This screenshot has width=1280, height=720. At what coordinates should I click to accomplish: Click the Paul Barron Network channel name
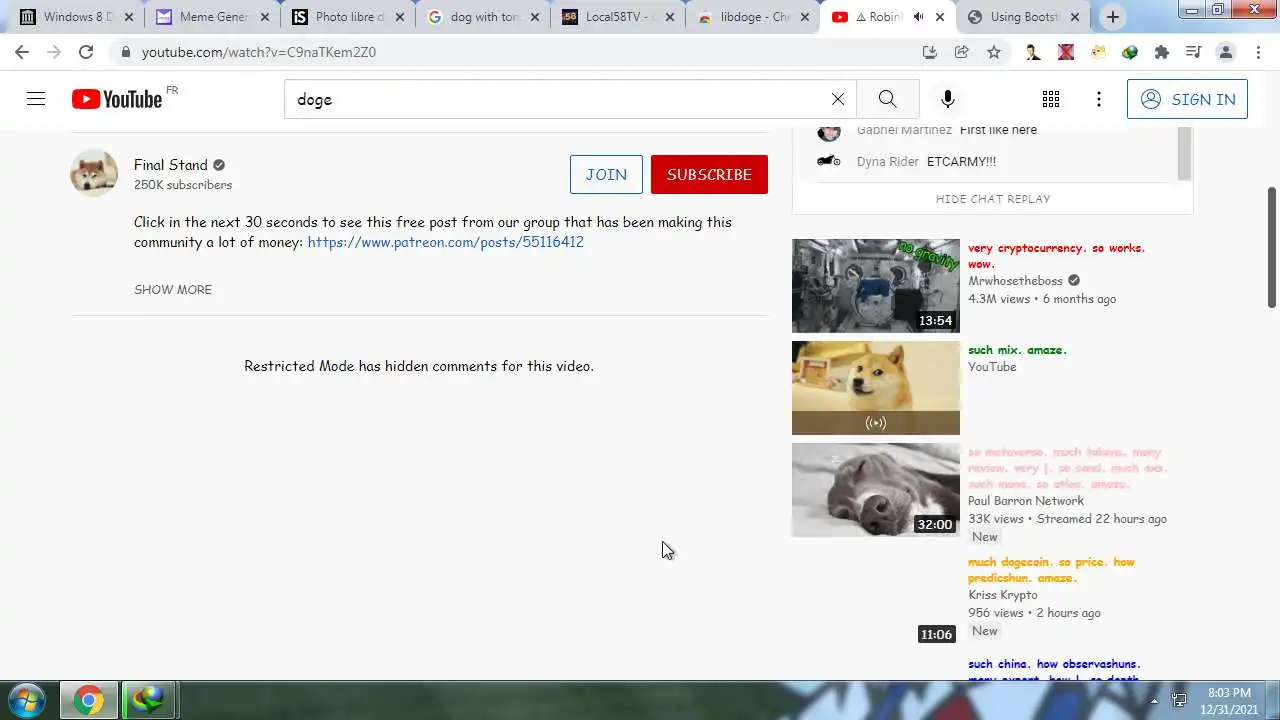[1026, 501]
